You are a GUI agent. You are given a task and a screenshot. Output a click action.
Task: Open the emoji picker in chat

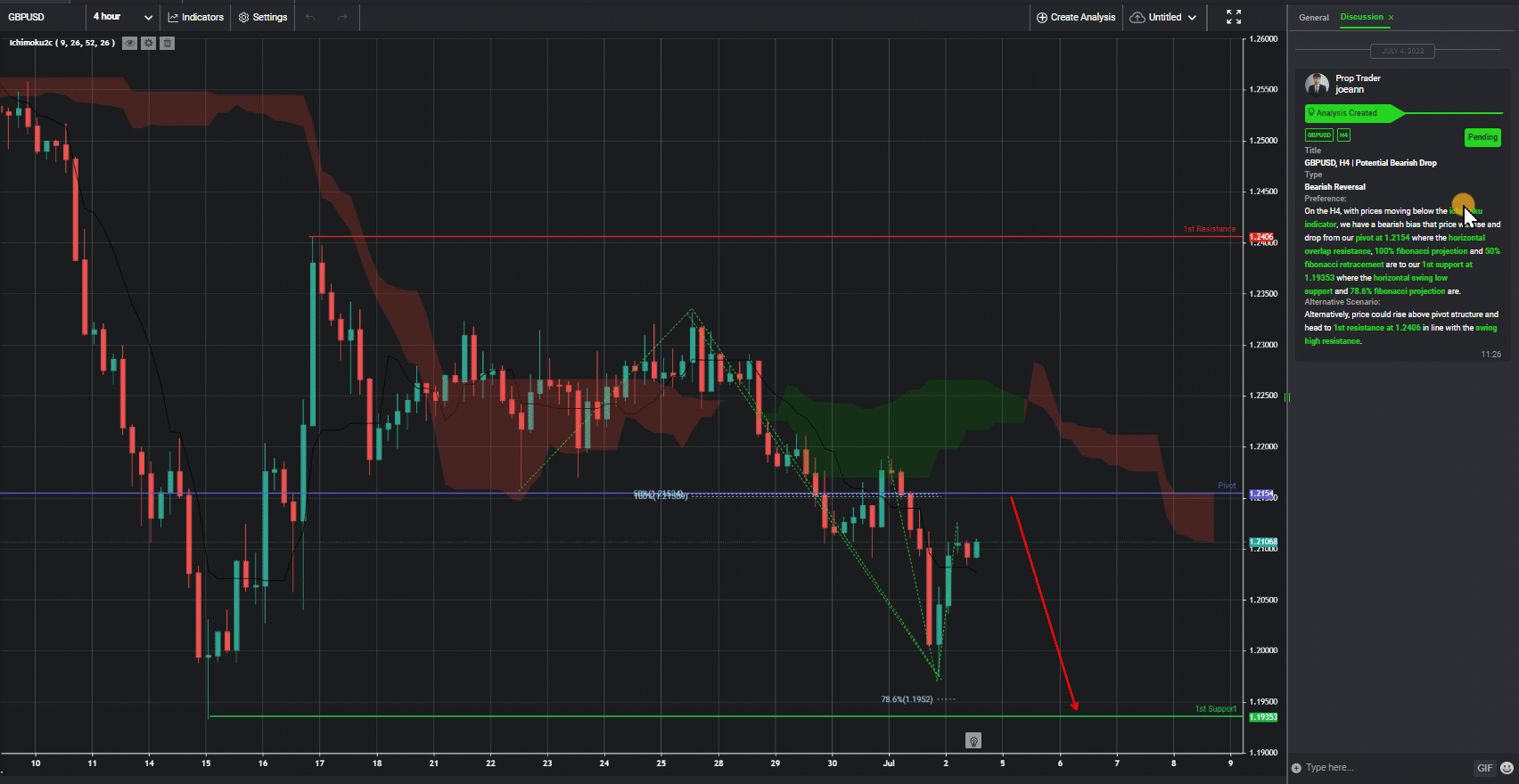point(1507,768)
